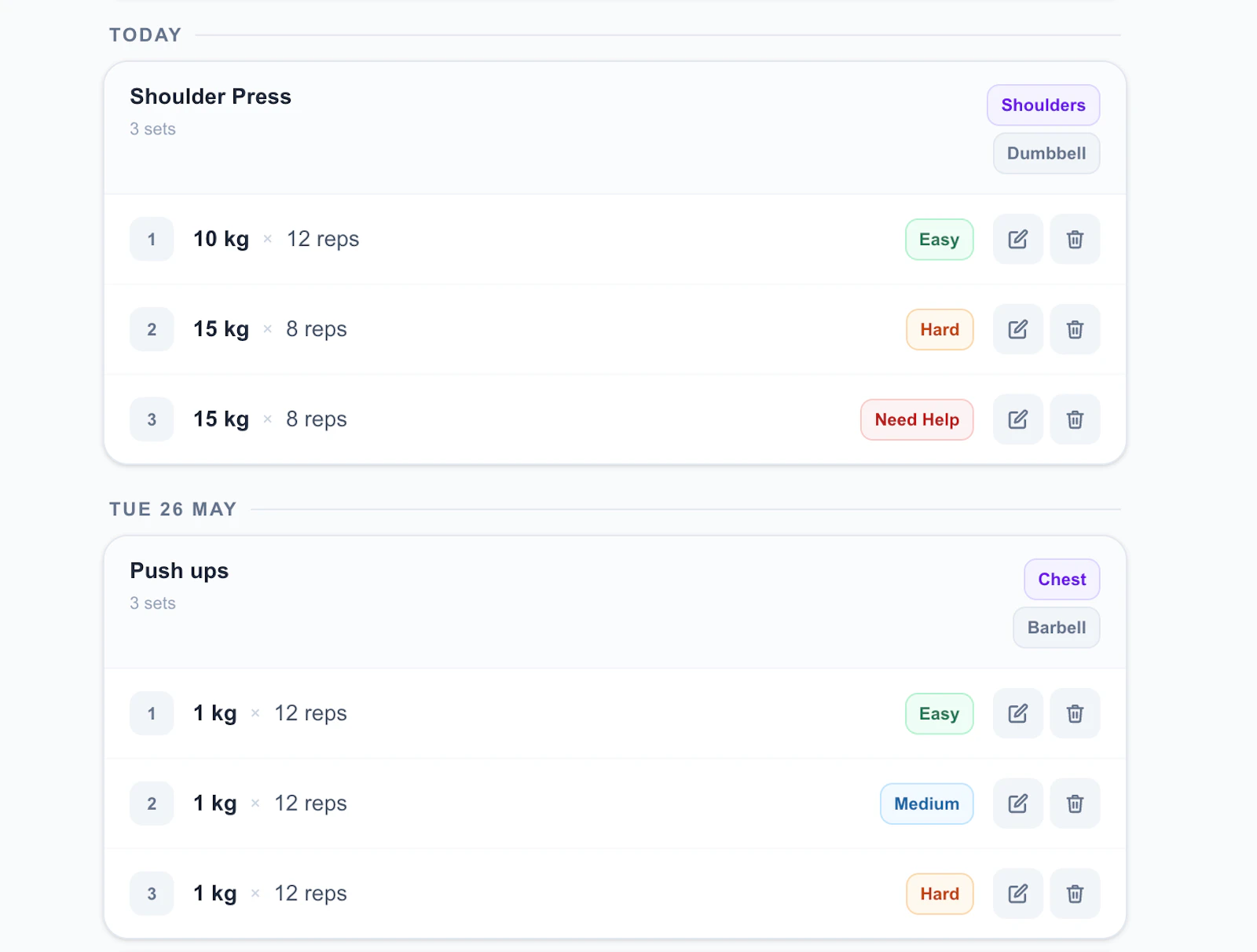Click Hard badge on Shoulder Press set 2

(x=940, y=330)
